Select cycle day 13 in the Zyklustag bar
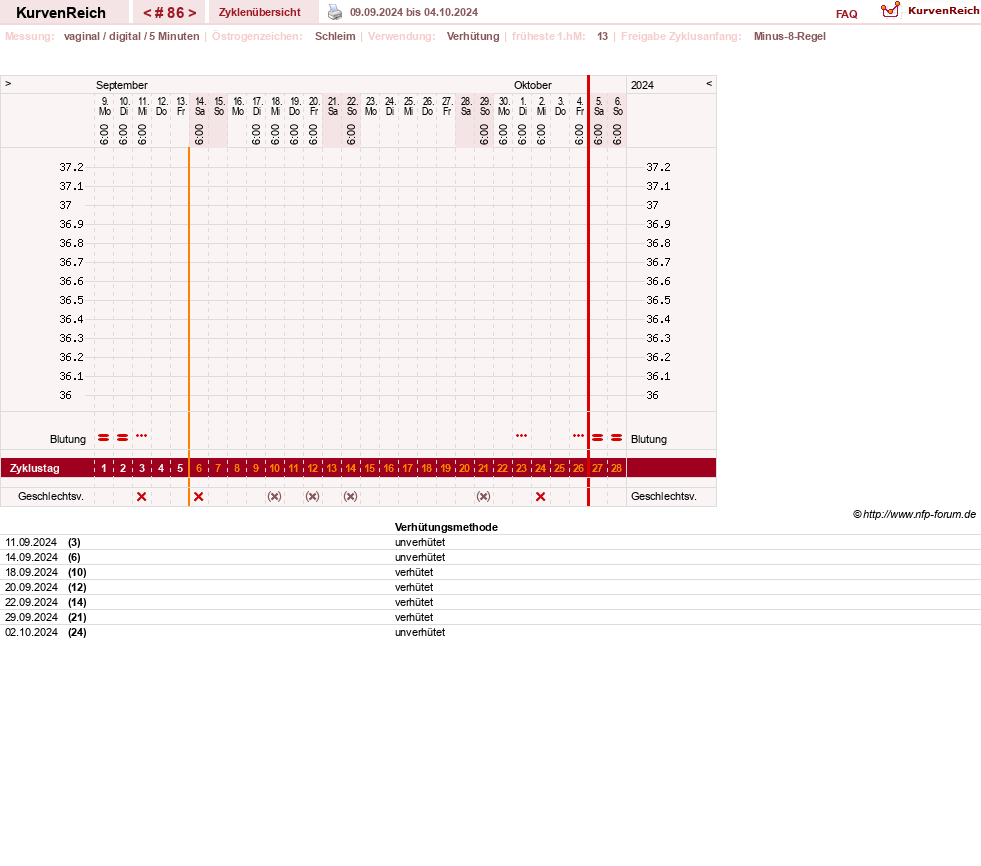Image resolution: width=981 pixels, height=866 pixels. tap(332, 468)
